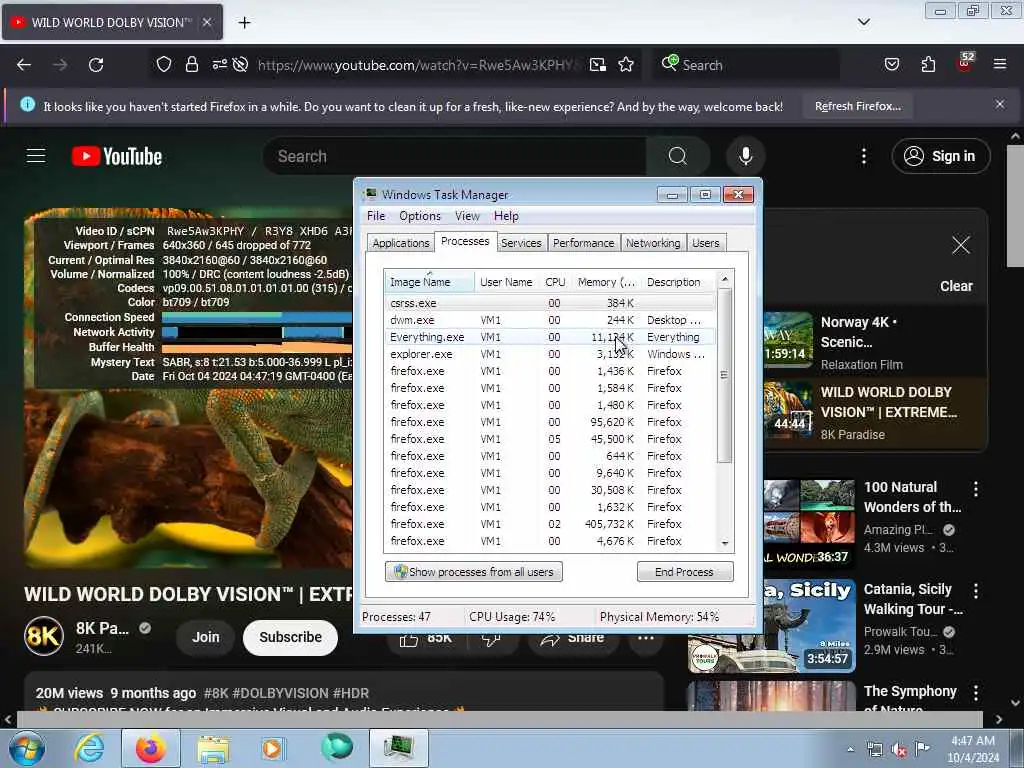The height and width of the screenshot is (768, 1024).
Task: Click the site padlock icon
Action: pos(191,64)
